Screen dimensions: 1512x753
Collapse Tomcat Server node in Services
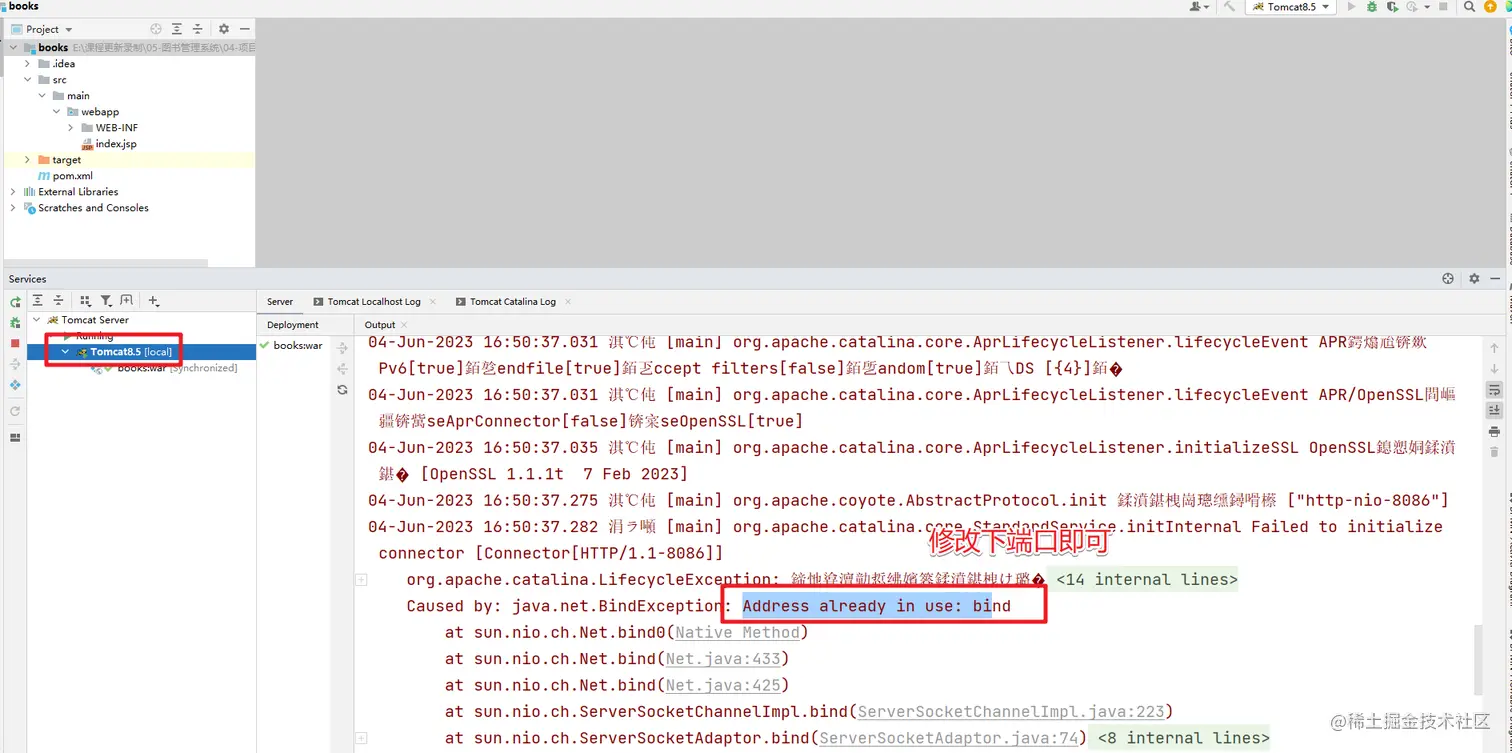37,320
